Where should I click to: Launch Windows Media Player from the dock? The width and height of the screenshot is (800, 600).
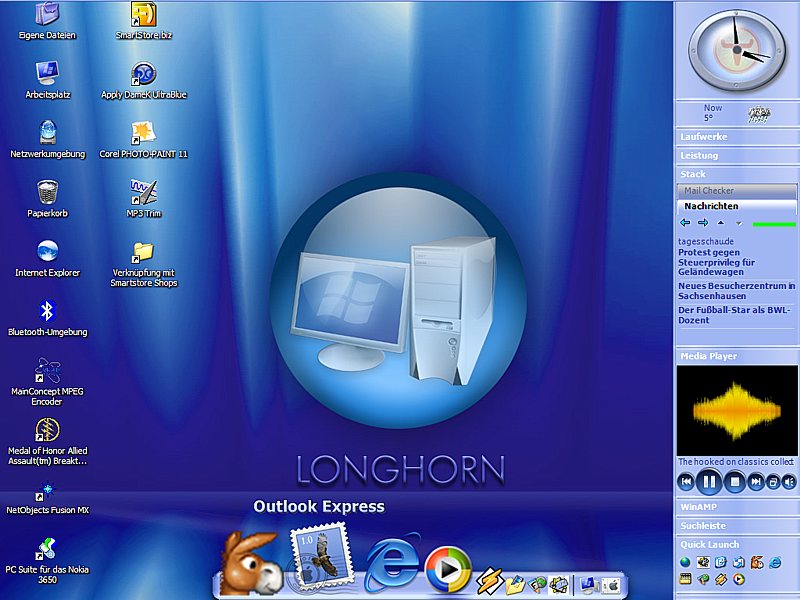point(447,569)
